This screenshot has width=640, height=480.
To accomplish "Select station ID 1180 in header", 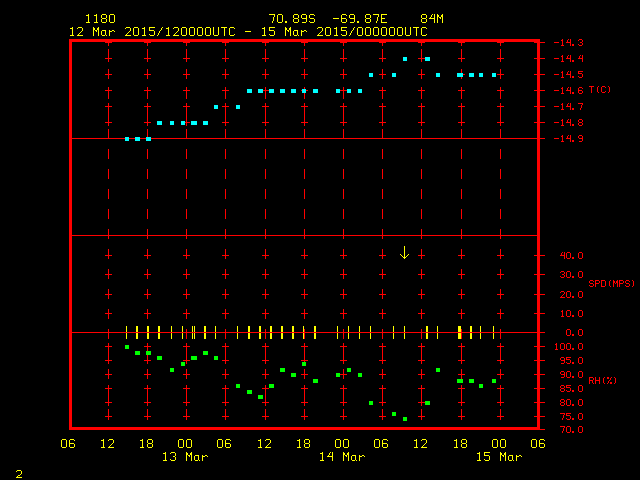I will click(x=99, y=19).
